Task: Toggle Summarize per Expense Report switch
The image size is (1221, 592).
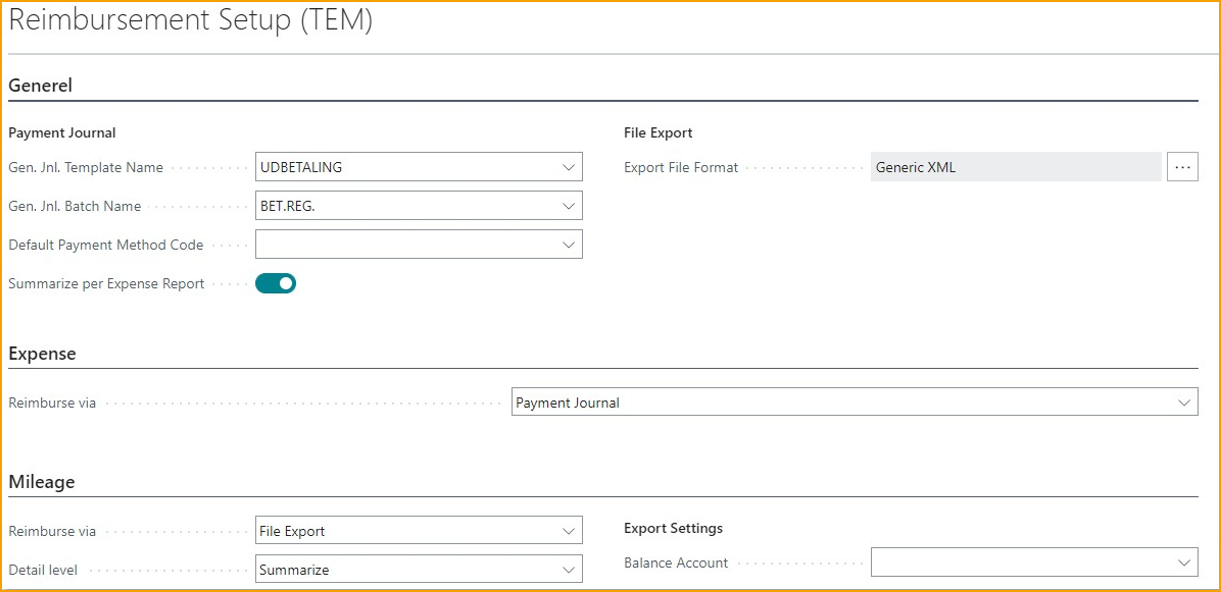Action: click(276, 284)
